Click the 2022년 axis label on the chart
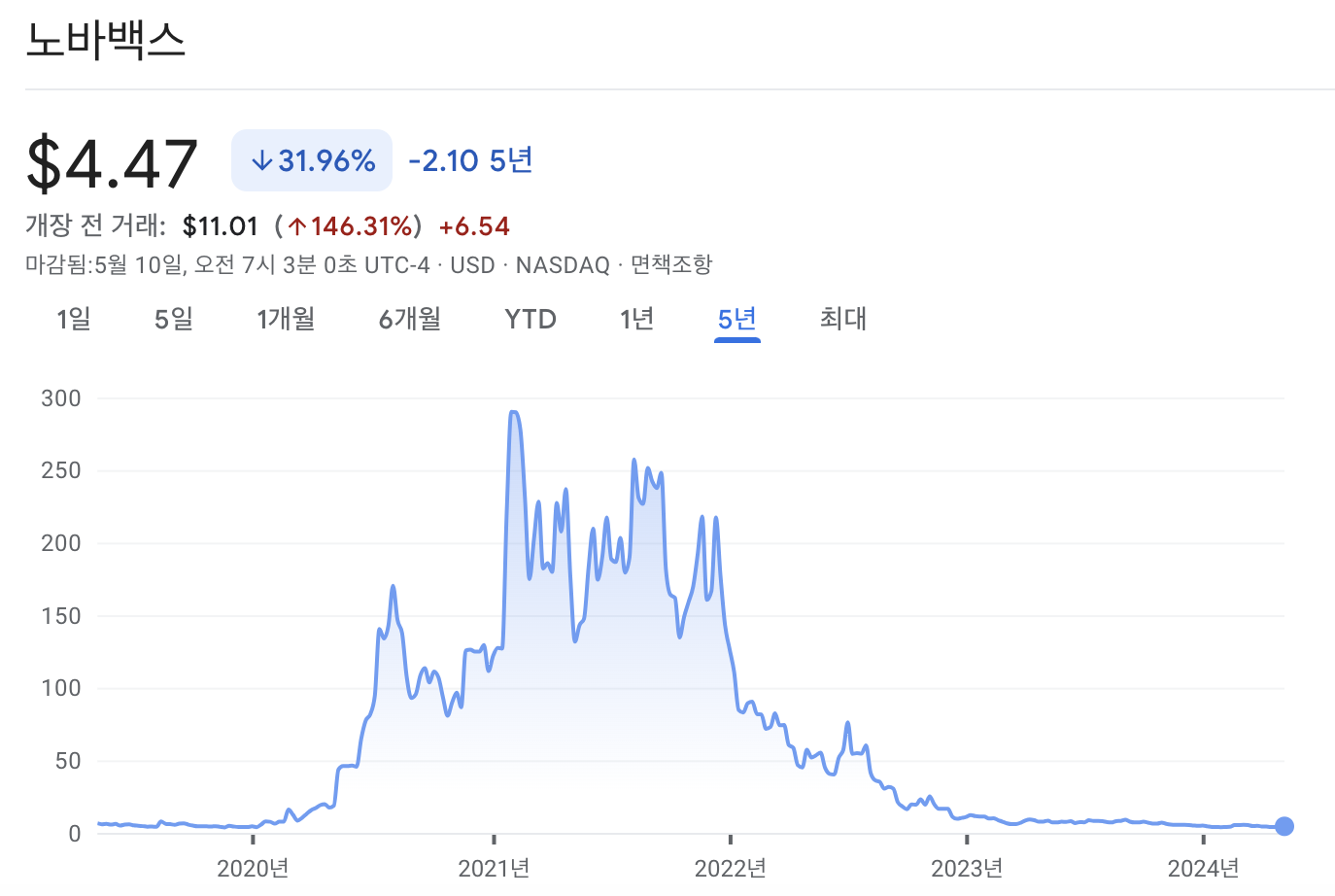The image size is (1335, 896). tap(732, 869)
